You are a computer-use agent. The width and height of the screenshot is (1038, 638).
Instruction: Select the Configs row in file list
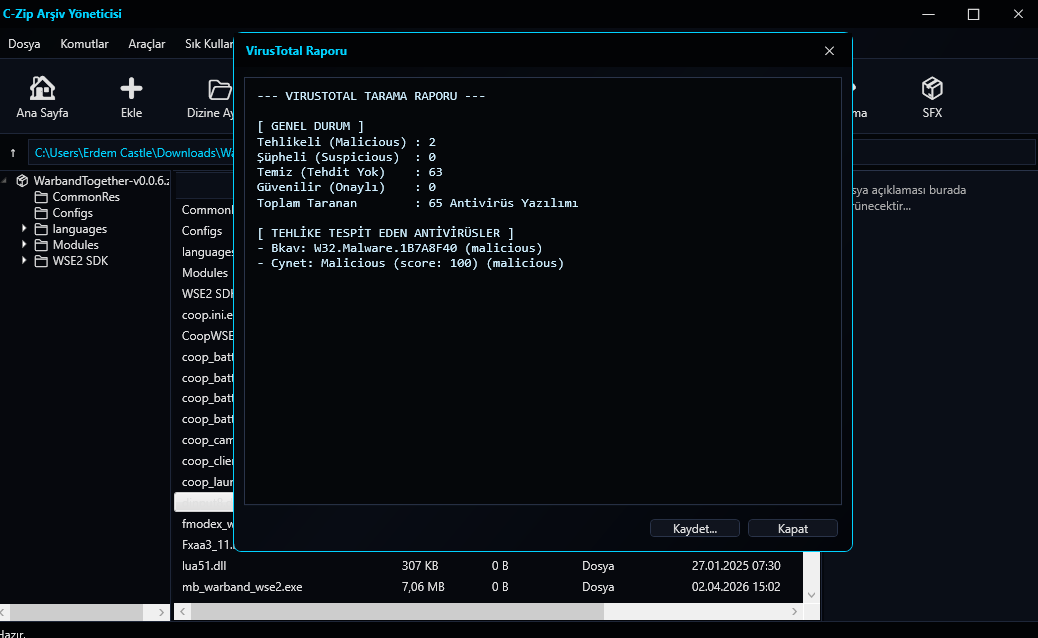click(x=202, y=231)
